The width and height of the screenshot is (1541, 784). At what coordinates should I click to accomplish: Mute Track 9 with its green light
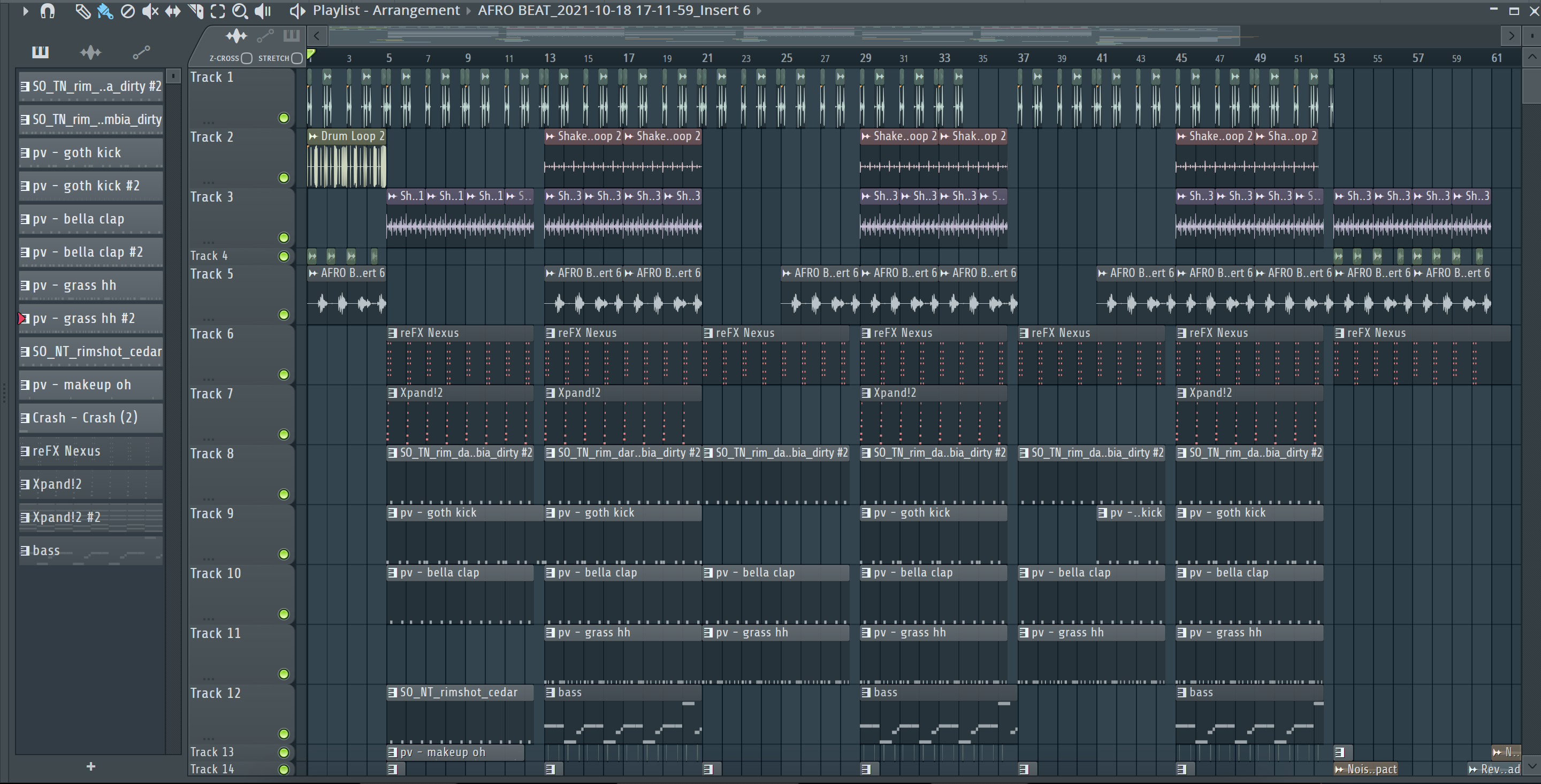pyautogui.click(x=284, y=554)
